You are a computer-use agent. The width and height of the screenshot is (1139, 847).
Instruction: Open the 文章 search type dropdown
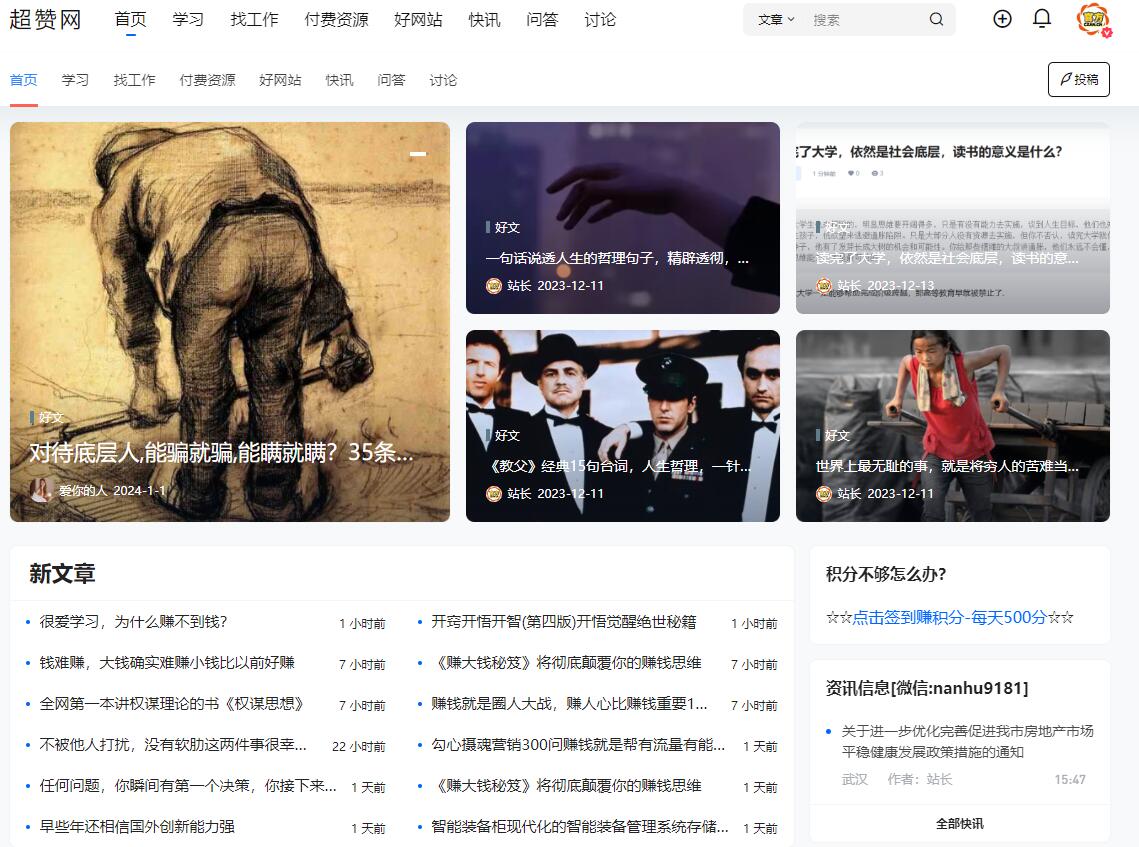pos(776,20)
